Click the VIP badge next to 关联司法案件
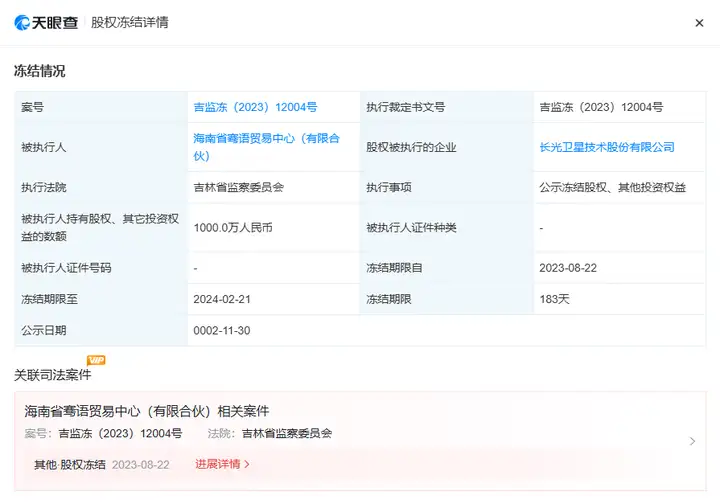 [96, 360]
